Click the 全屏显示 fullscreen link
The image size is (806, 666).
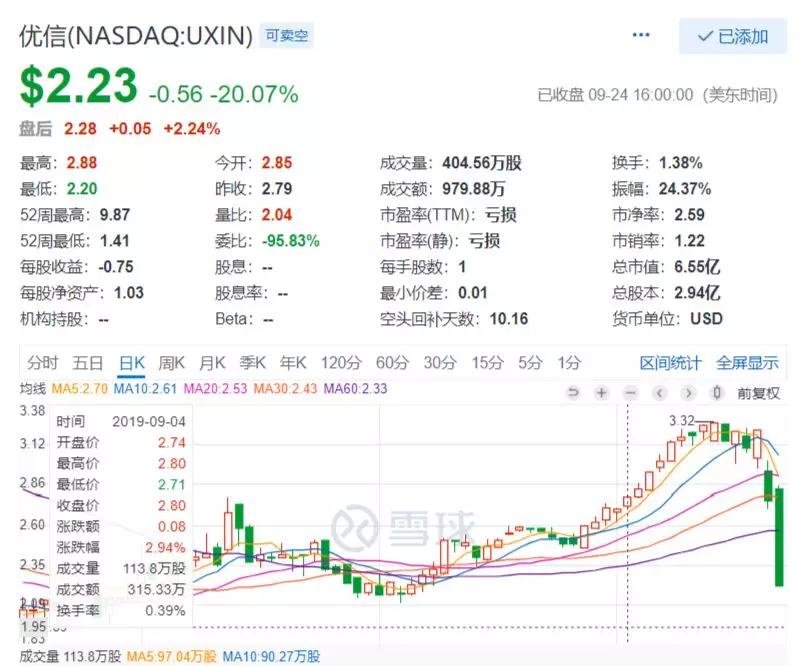[x=748, y=363]
